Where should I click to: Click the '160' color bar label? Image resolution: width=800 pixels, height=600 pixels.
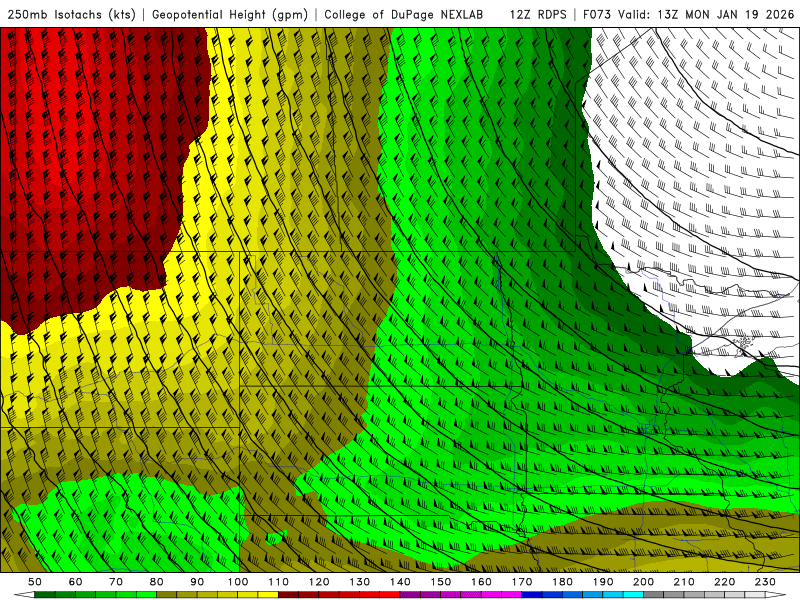(481, 582)
